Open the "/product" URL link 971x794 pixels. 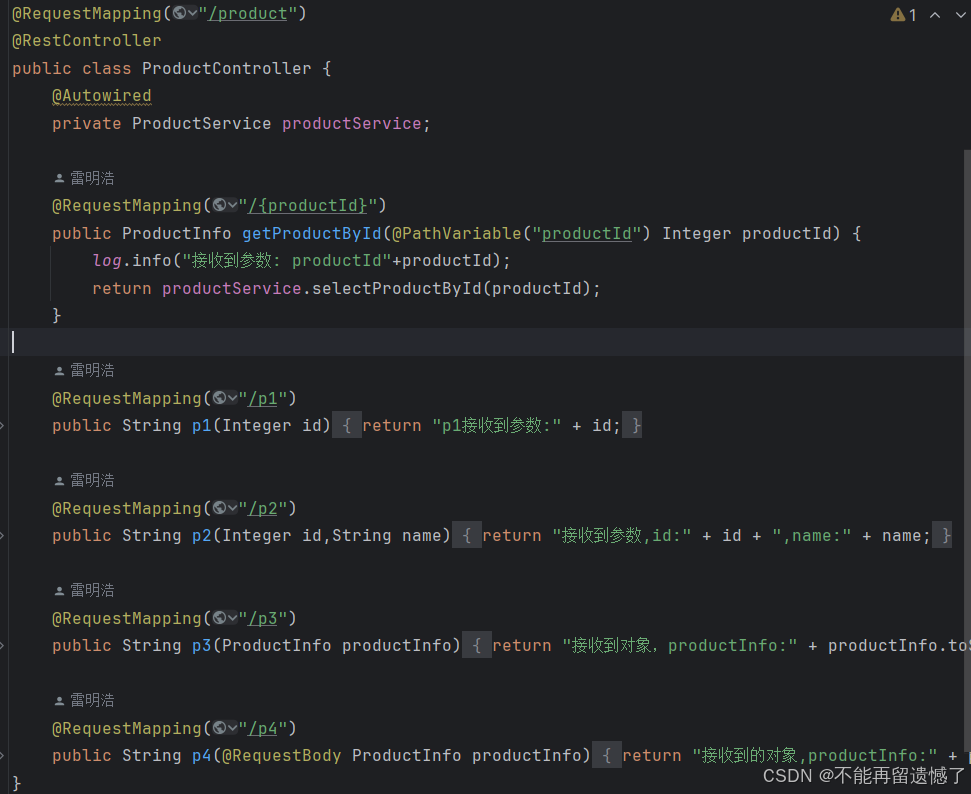coord(249,13)
